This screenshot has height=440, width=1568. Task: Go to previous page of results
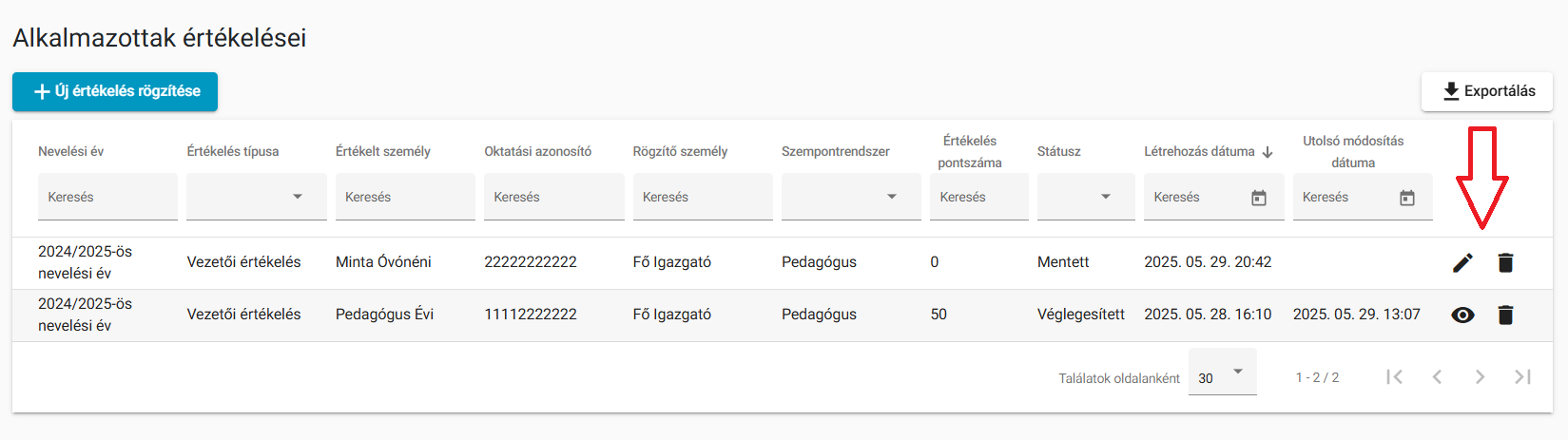click(1437, 377)
